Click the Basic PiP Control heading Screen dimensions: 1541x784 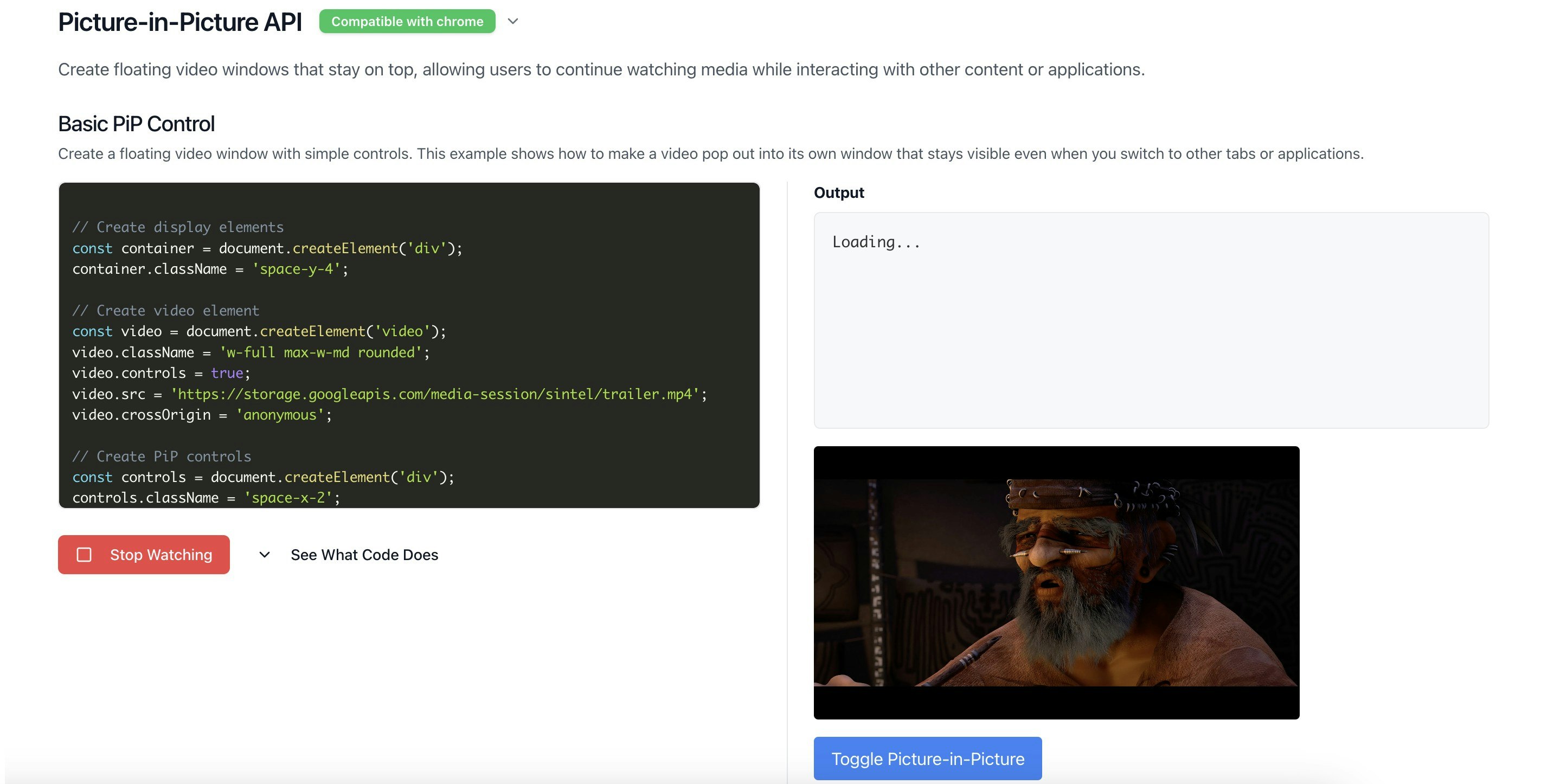pyautogui.click(x=137, y=124)
